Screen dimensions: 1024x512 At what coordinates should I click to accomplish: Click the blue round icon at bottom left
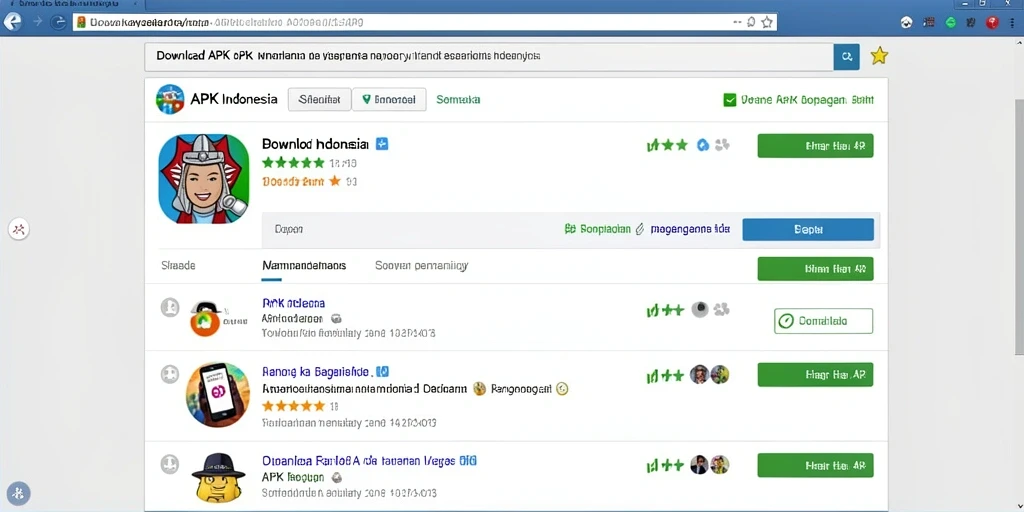coord(18,492)
